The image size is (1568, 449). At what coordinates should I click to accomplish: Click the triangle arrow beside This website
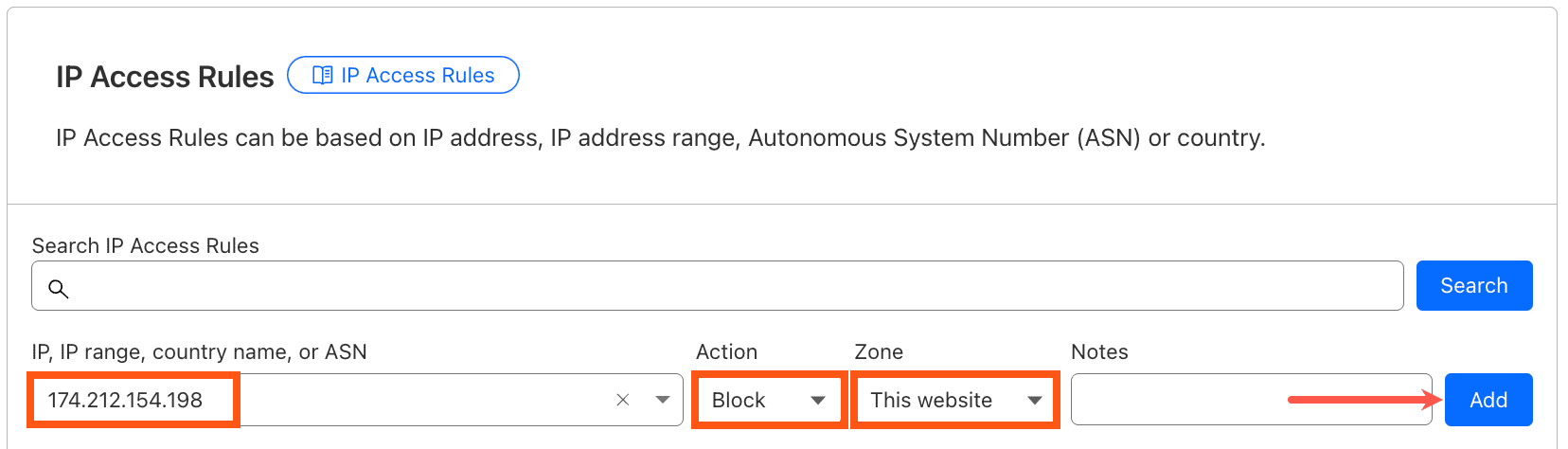(1035, 400)
